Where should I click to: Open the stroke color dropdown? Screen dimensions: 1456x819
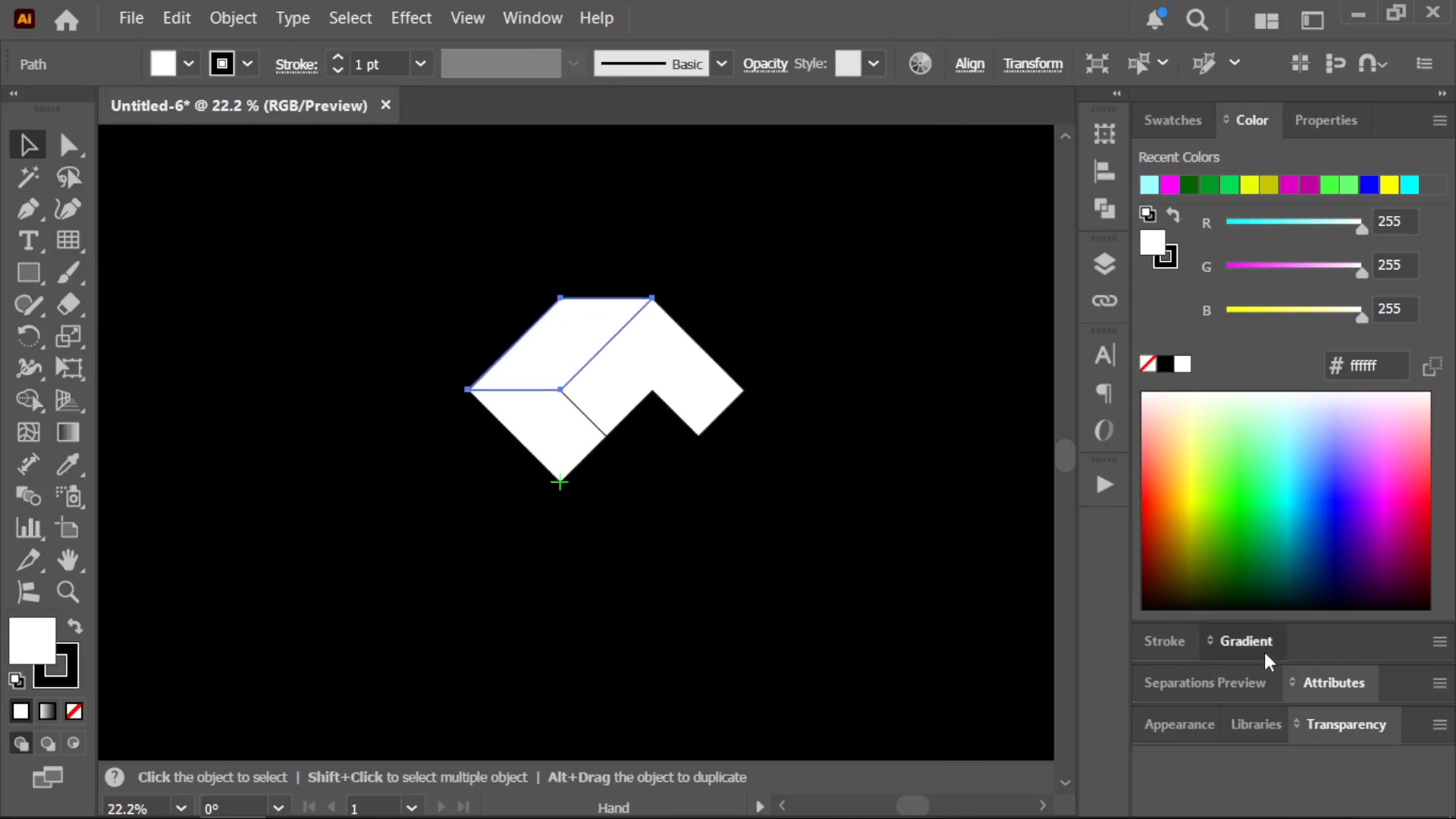[247, 64]
